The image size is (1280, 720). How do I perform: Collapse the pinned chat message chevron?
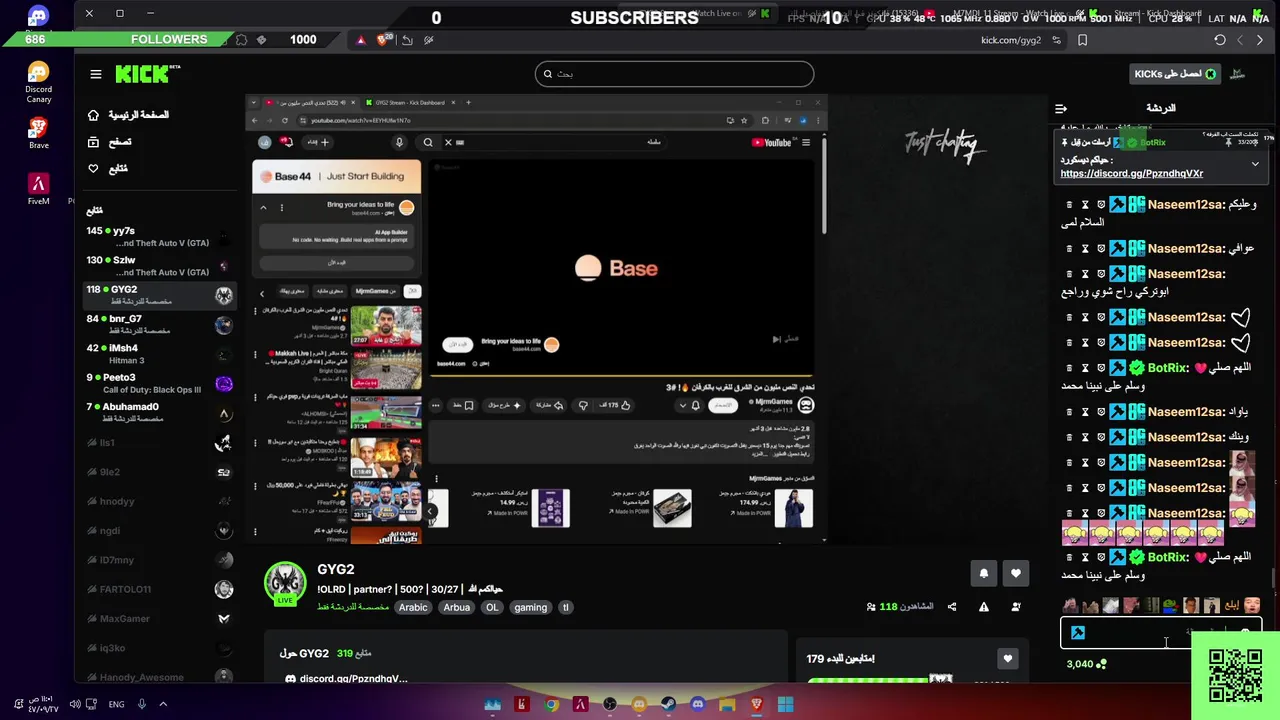pyautogui.click(x=1255, y=164)
